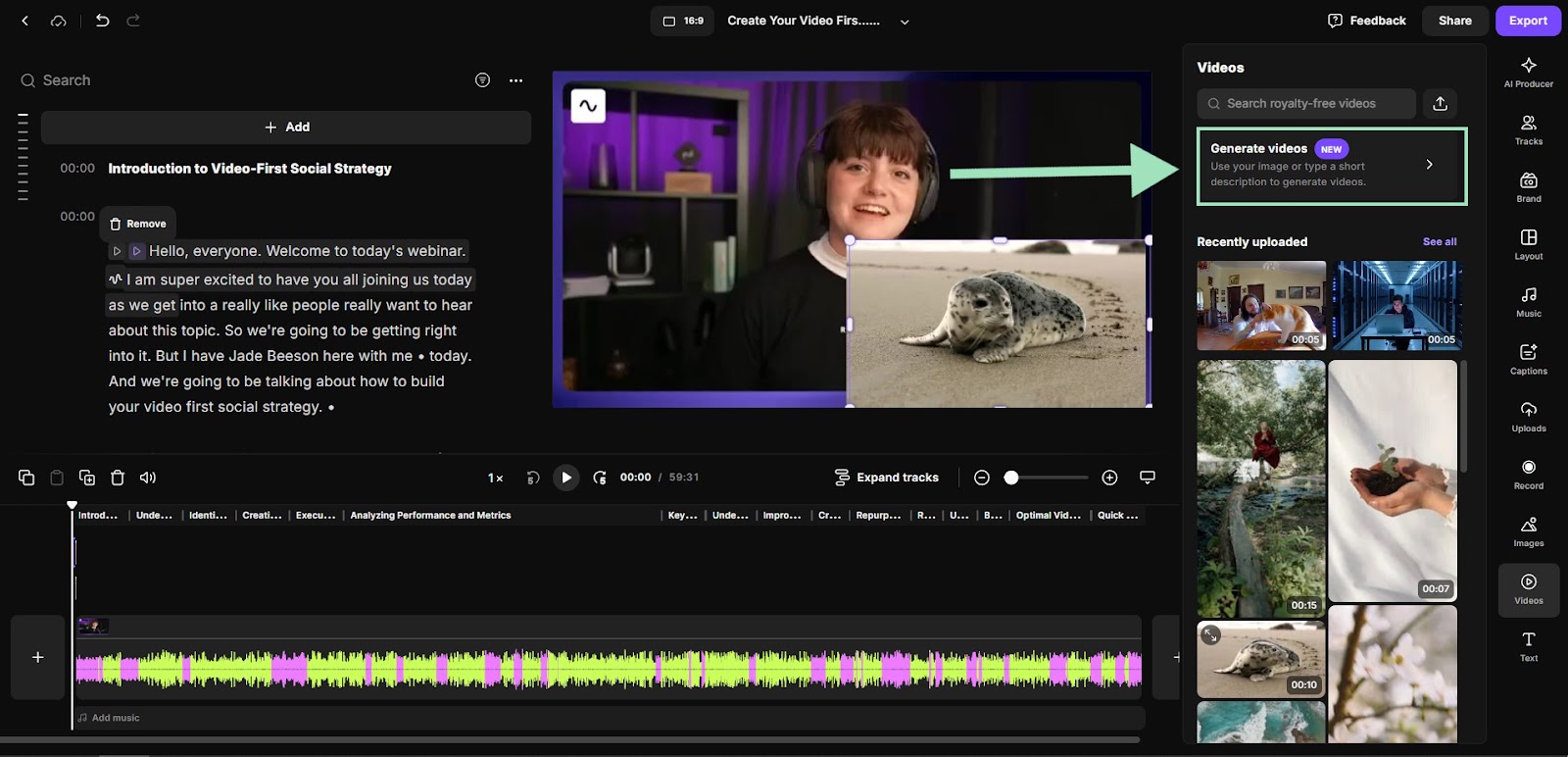
Task: Select the Layout tool in sidebar
Action: click(x=1528, y=244)
